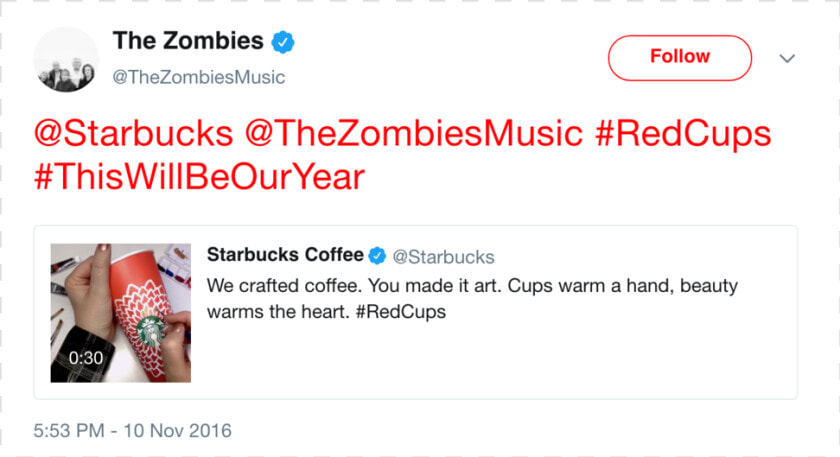The image size is (840, 457).
Task: Click Starbucks Coffee verified checkmark badge
Action: coord(377,256)
